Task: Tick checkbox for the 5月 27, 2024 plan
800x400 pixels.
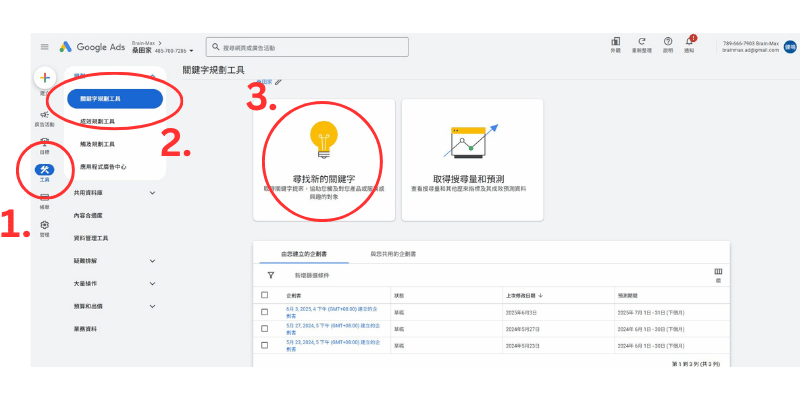Action: [264, 329]
